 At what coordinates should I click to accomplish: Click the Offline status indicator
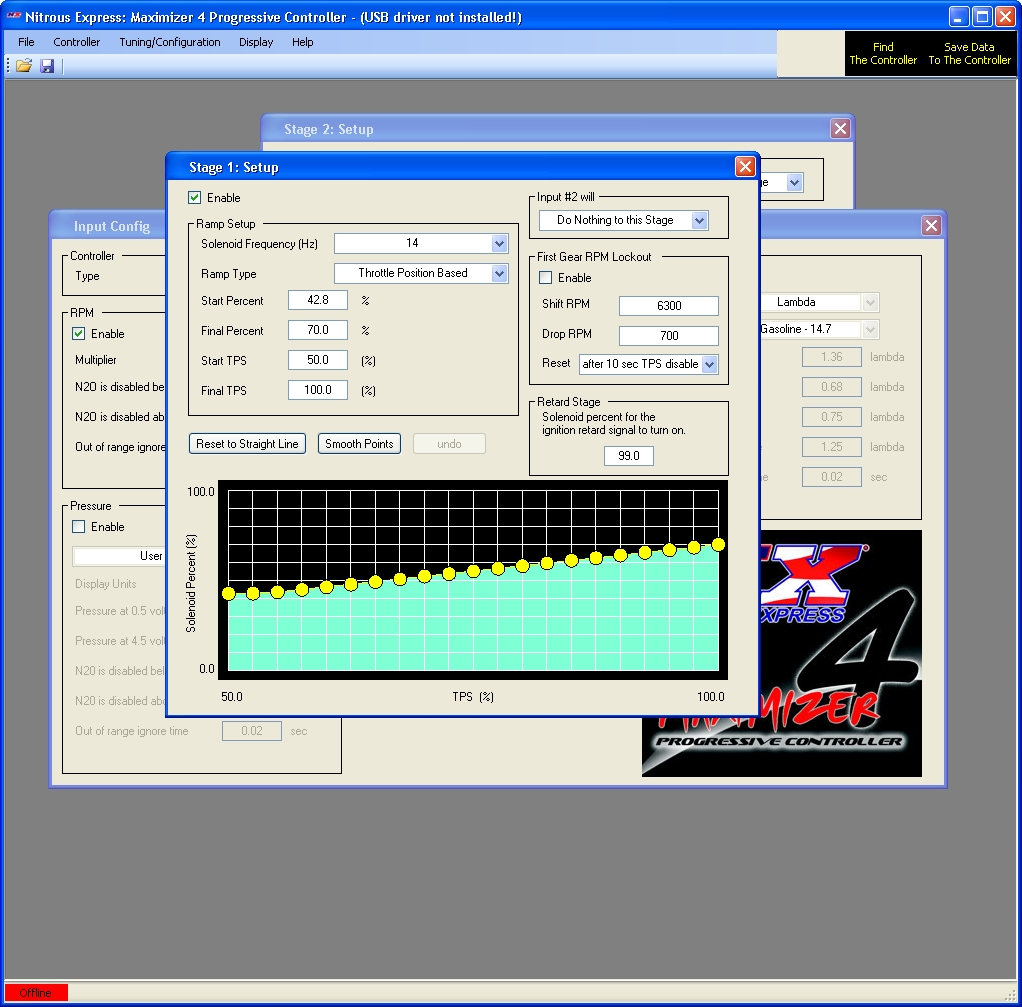(35, 993)
